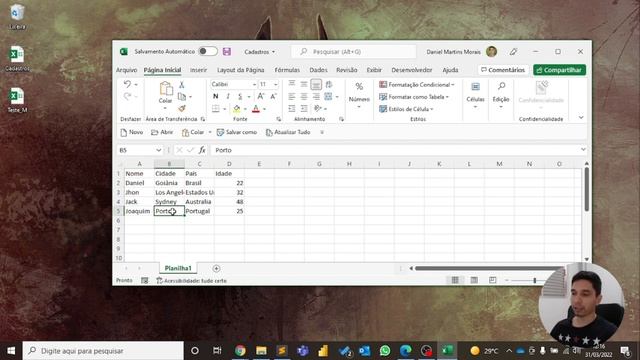Screen dimensions: 640x360
Task: Click the Atualizar Tudo button
Action: click(x=288, y=132)
